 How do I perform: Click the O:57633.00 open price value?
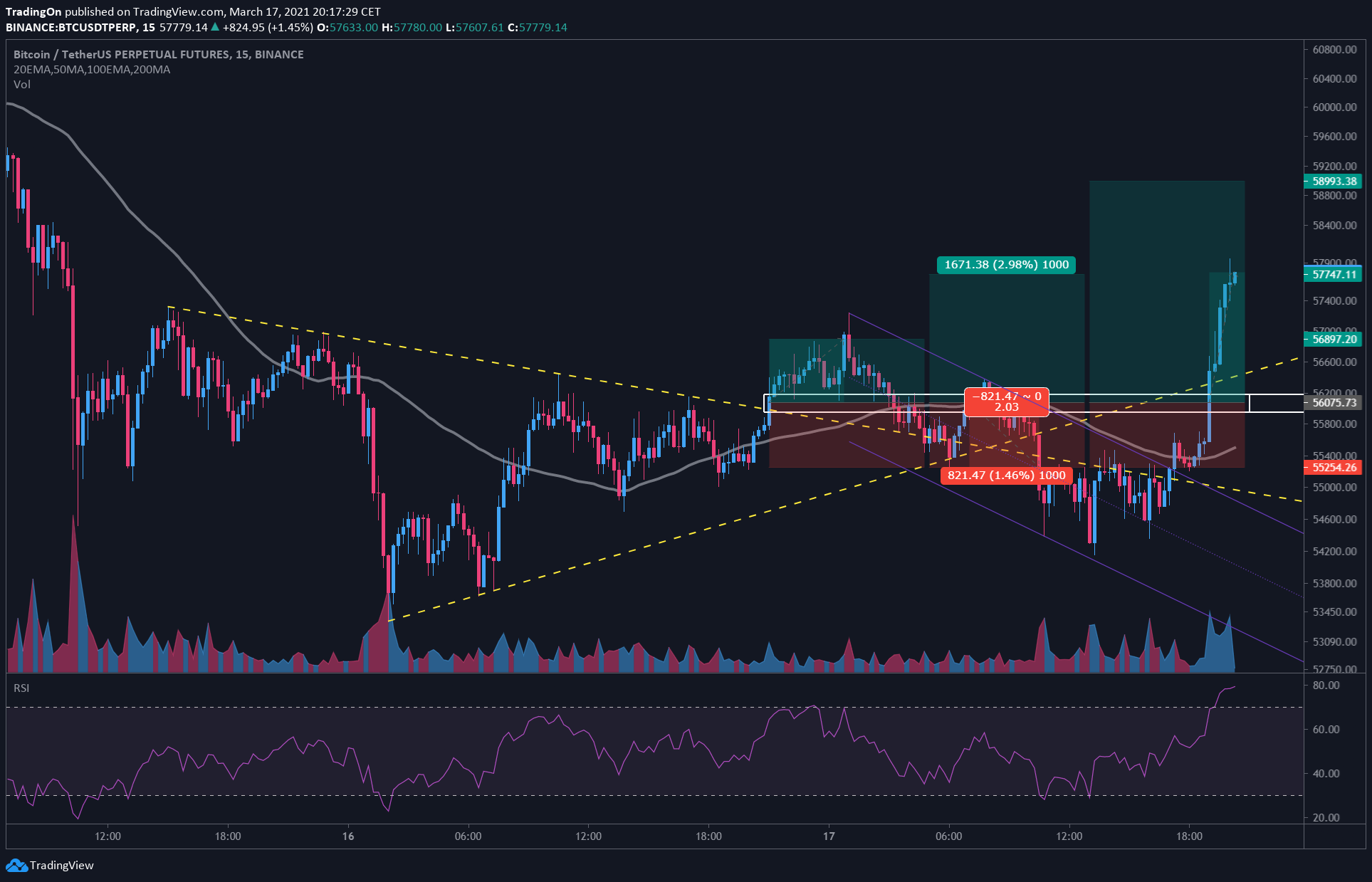pyautogui.click(x=347, y=28)
